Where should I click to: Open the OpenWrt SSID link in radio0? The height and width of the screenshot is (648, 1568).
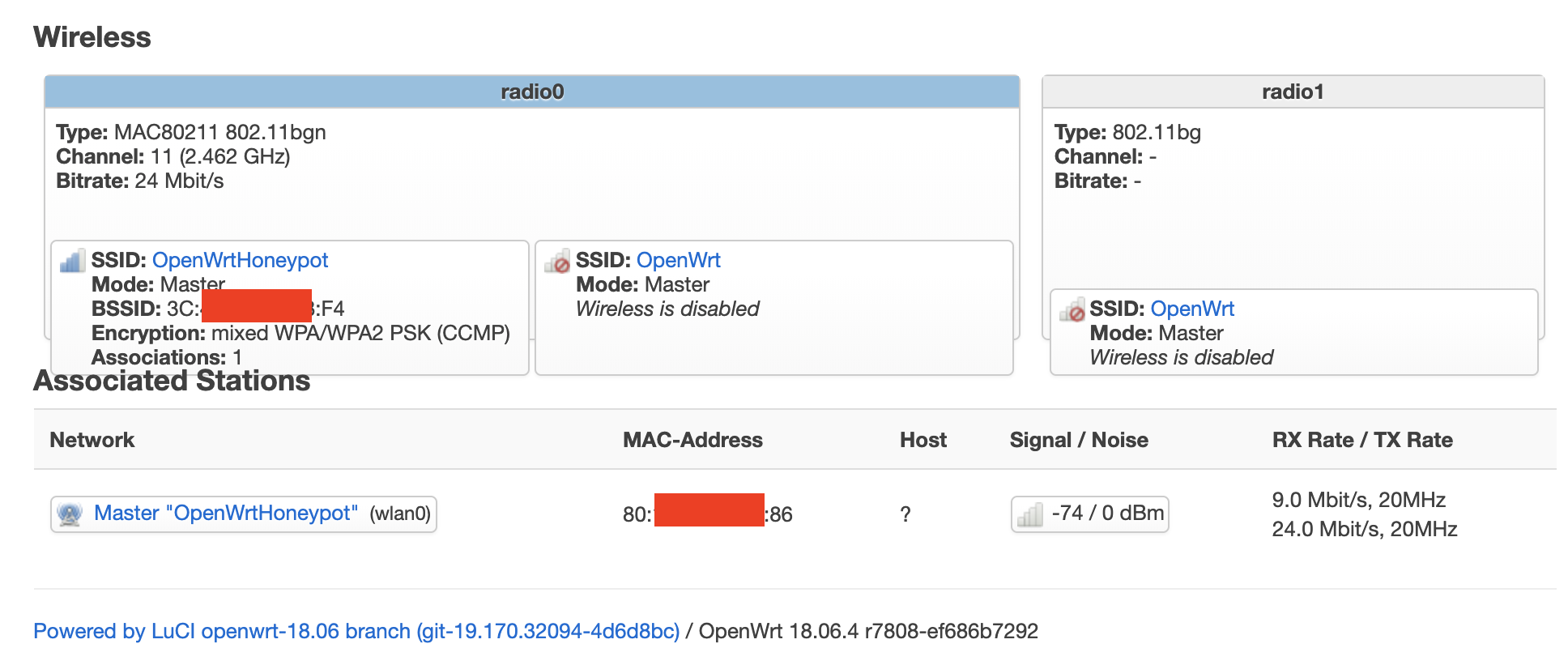click(678, 260)
